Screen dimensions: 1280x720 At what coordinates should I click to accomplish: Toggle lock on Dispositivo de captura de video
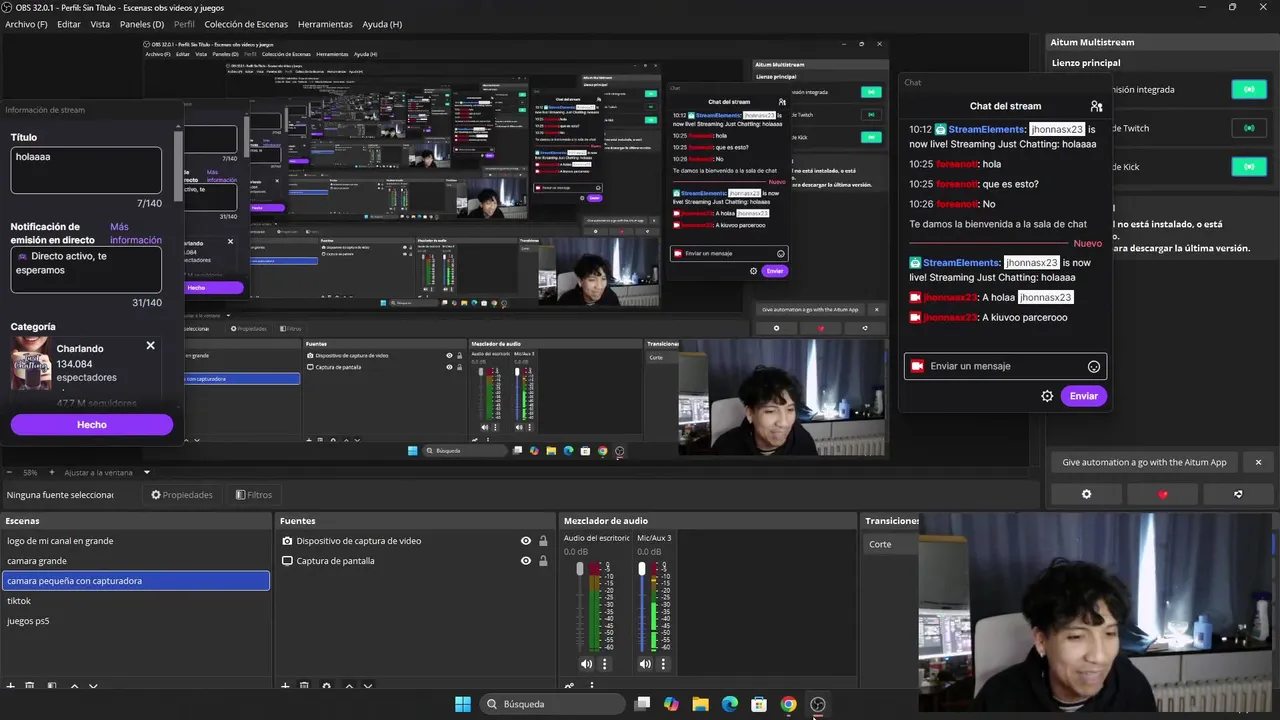[543, 541]
